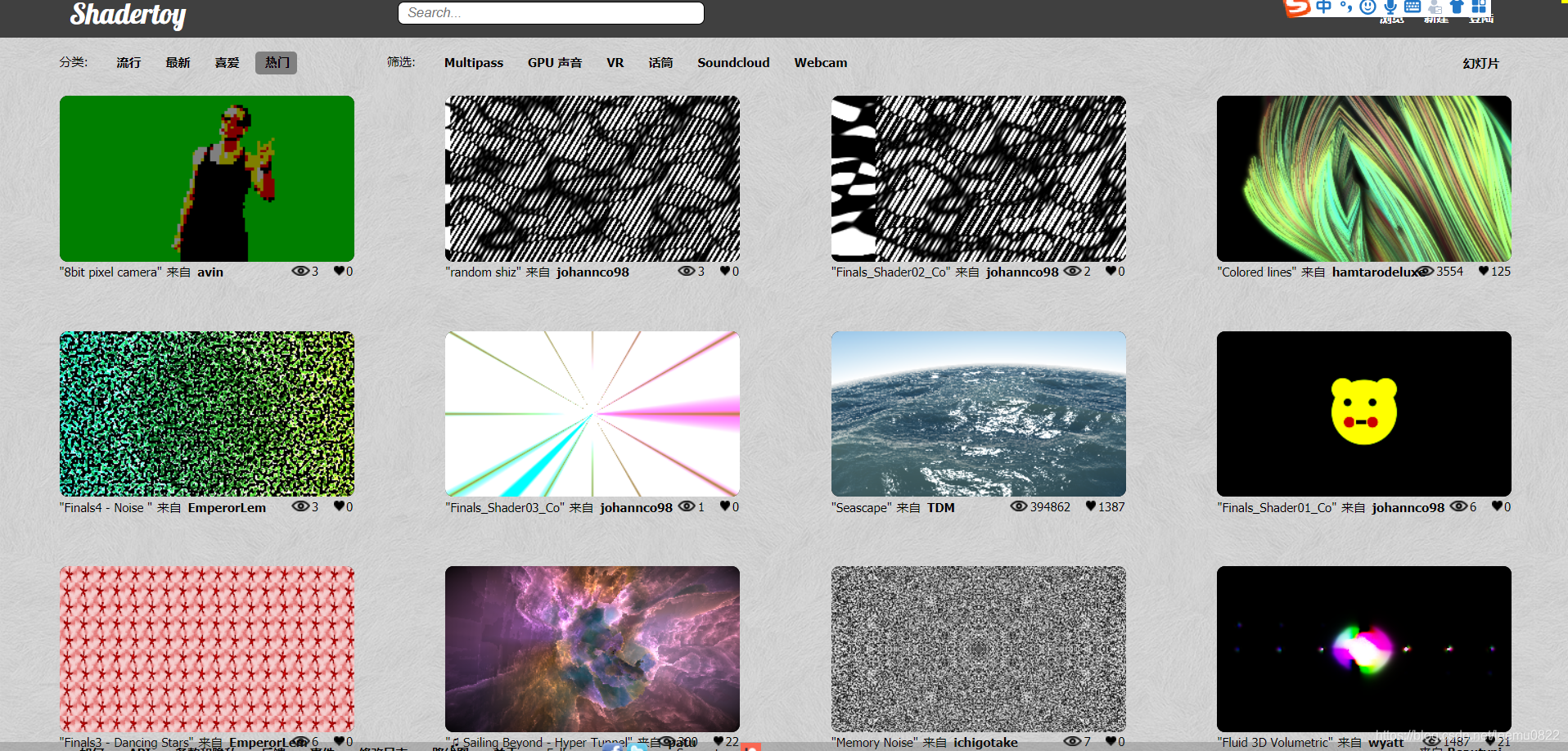
Task: Toggle the Webcam filter
Action: (820, 62)
